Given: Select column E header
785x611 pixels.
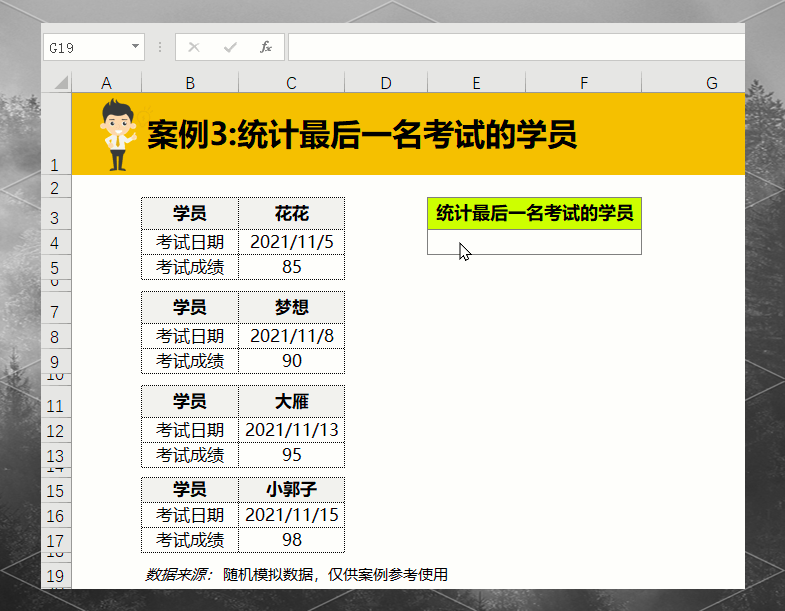Looking at the screenshot, I should 476,83.
